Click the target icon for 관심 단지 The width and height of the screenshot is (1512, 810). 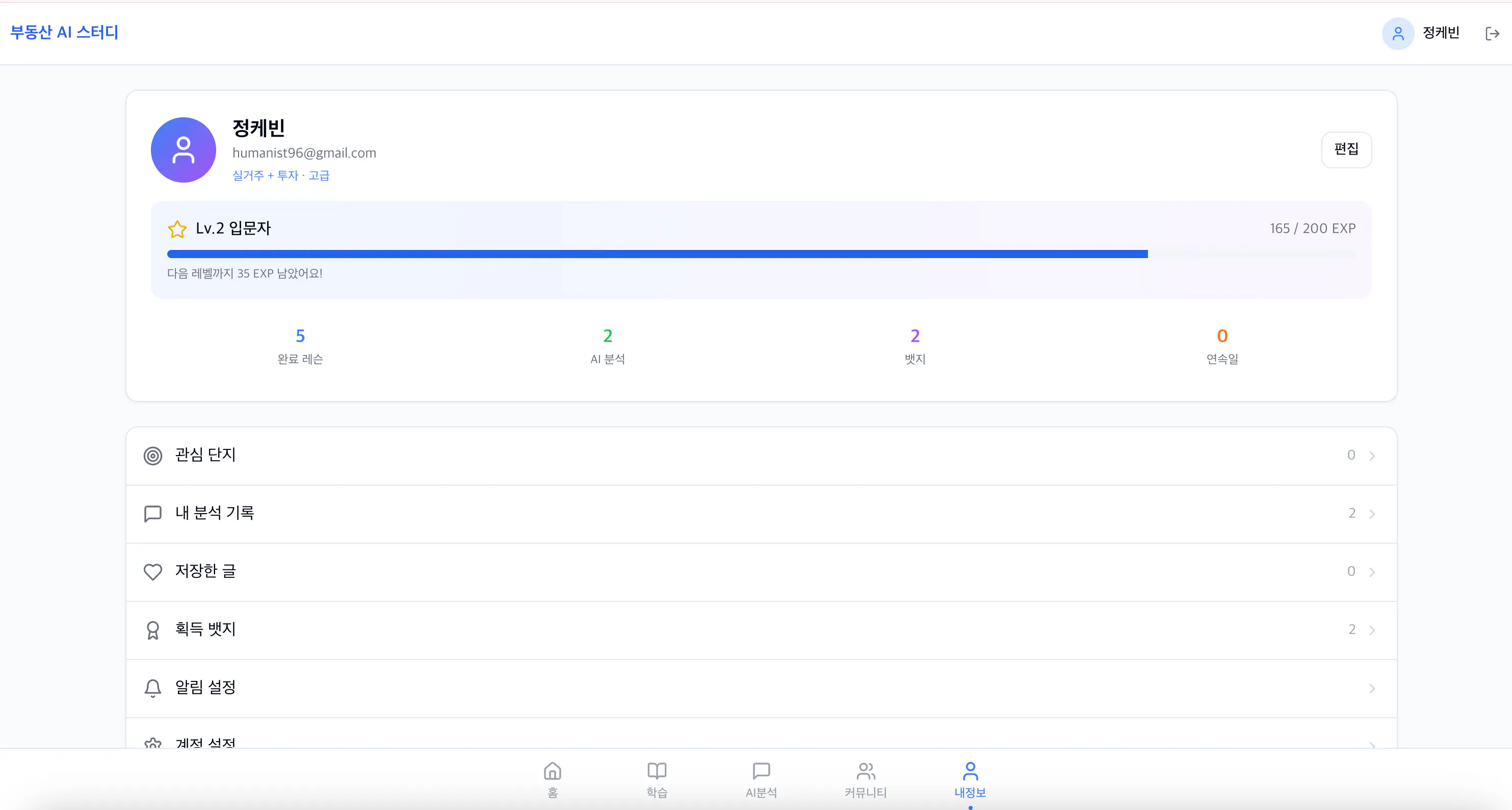152,456
